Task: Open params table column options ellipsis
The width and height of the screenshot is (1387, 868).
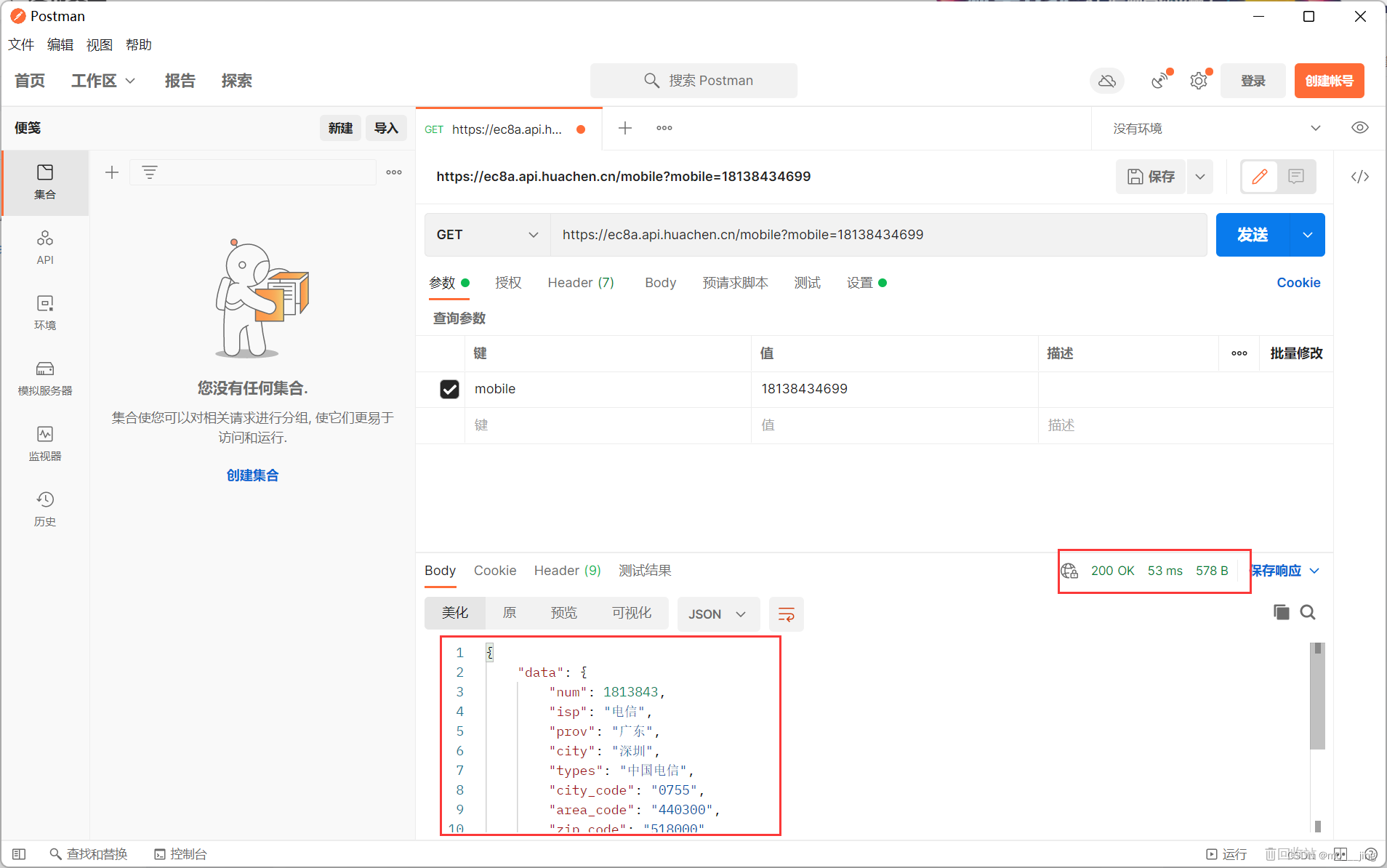Action: 1239,353
